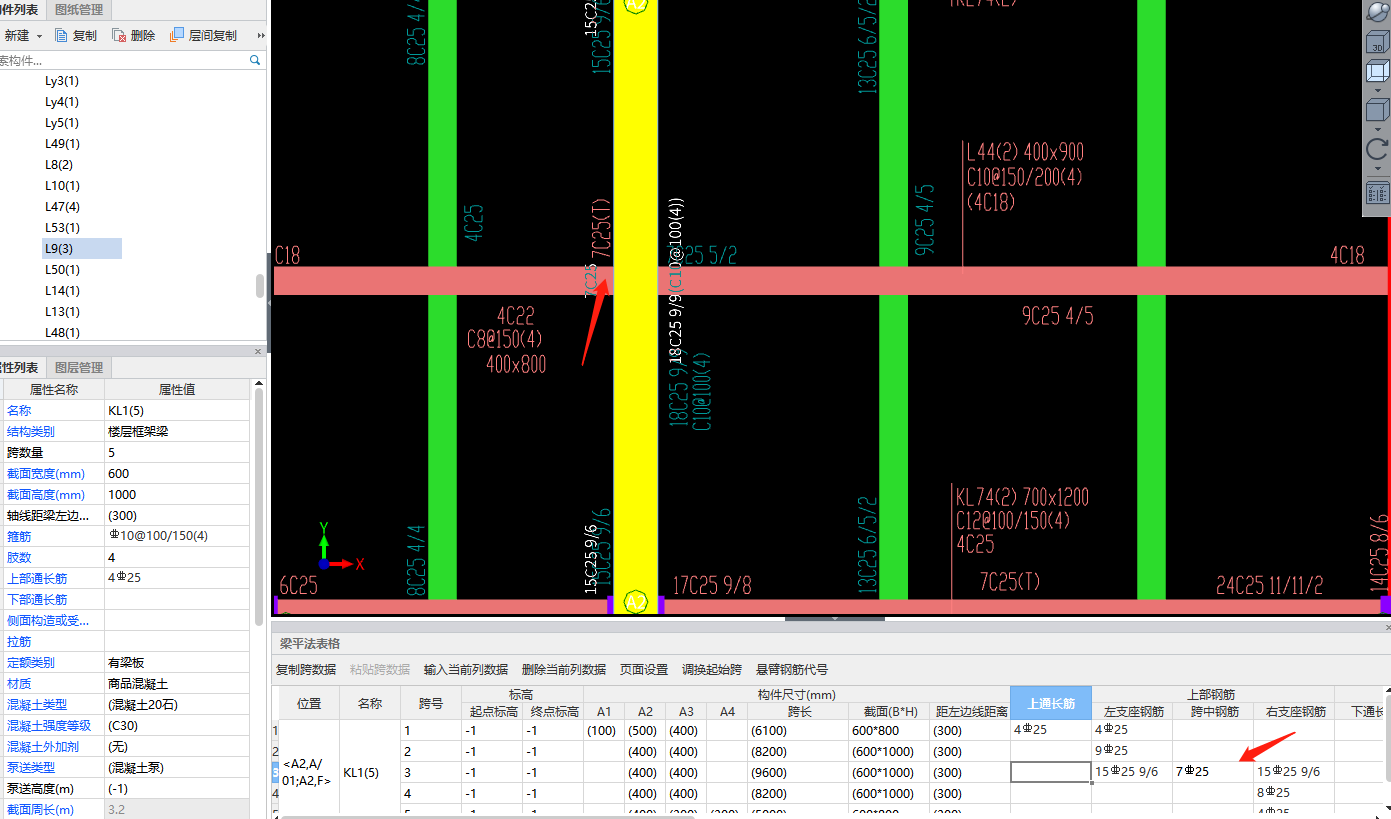Click empty 上通长筋 cell in span 3
This screenshot has height=819, width=1391.
pyautogui.click(x=1051, y=772)
